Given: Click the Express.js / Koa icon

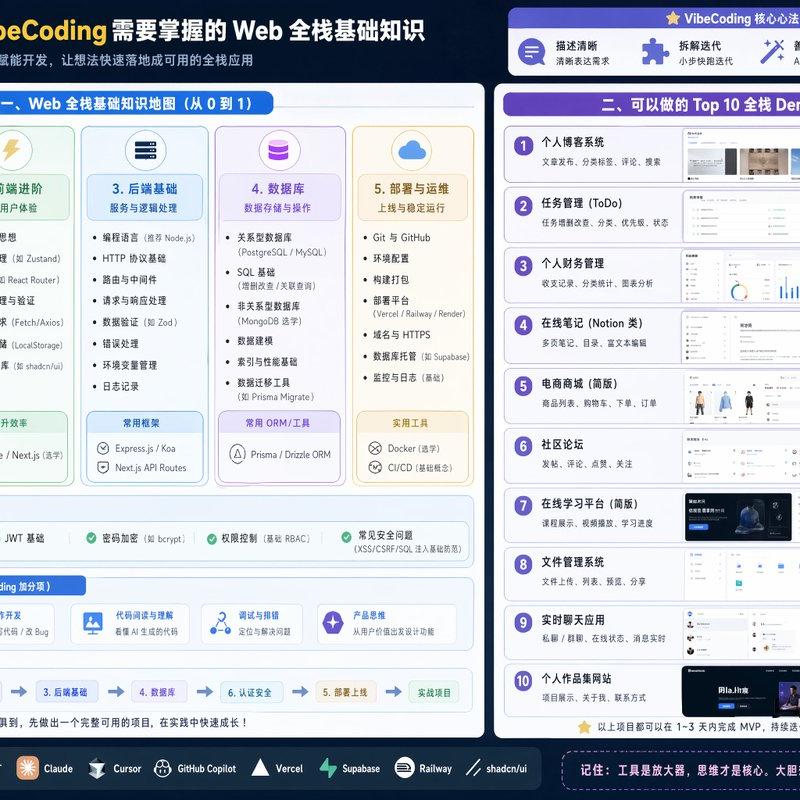Looking at the screenshot, I should click(x=103, y=448).
